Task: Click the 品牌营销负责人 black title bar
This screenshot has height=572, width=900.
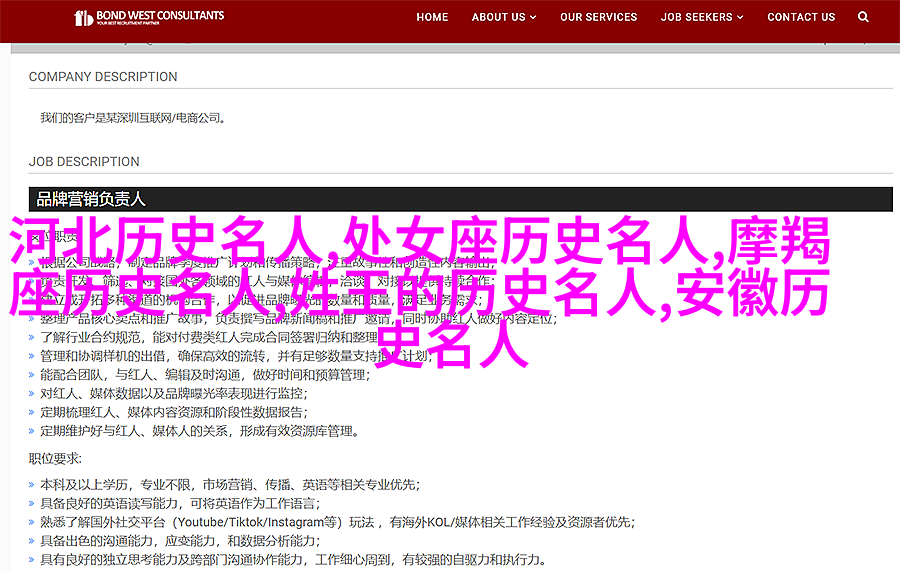Action: point(460,198)
